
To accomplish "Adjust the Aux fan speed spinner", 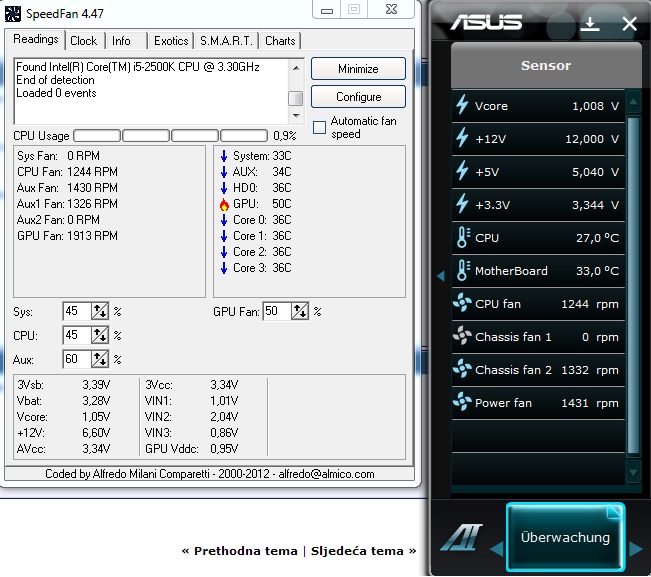I will click(100, 359).
